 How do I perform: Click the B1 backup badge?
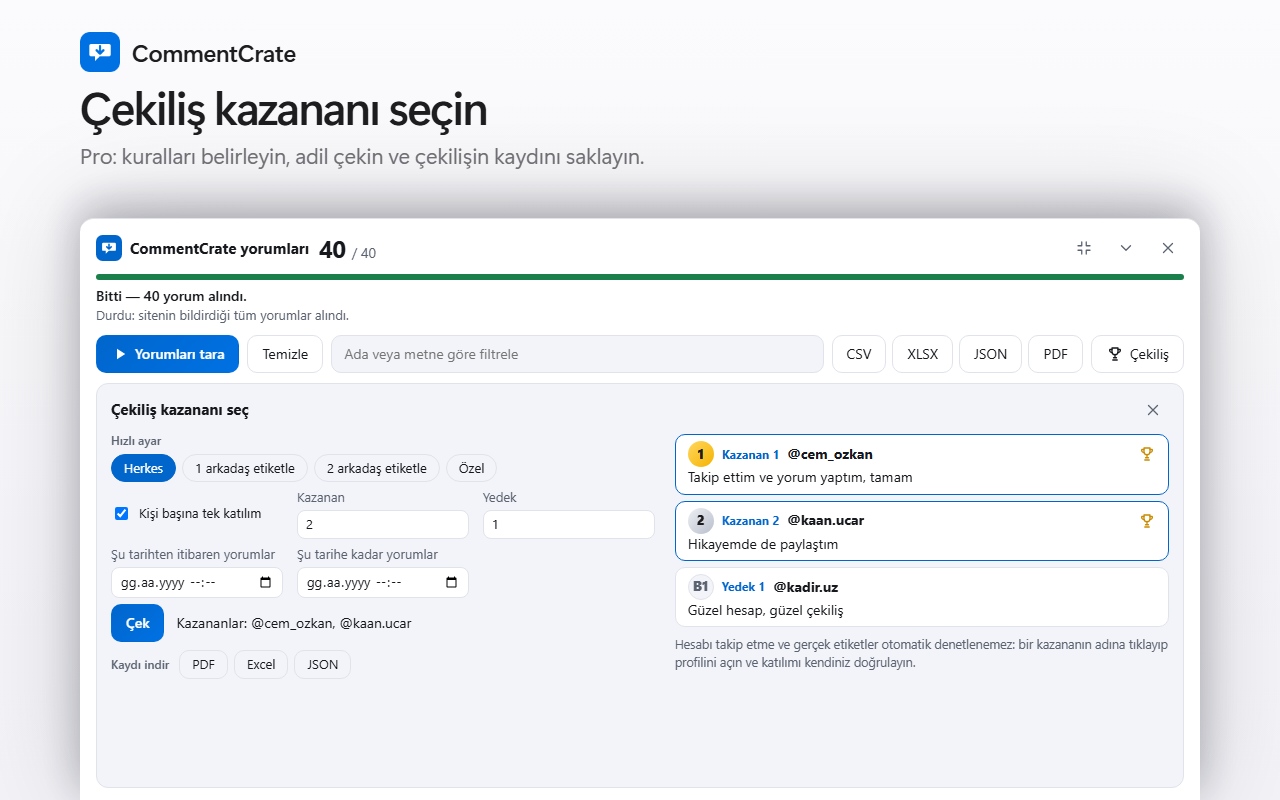(x=701, y=586)
